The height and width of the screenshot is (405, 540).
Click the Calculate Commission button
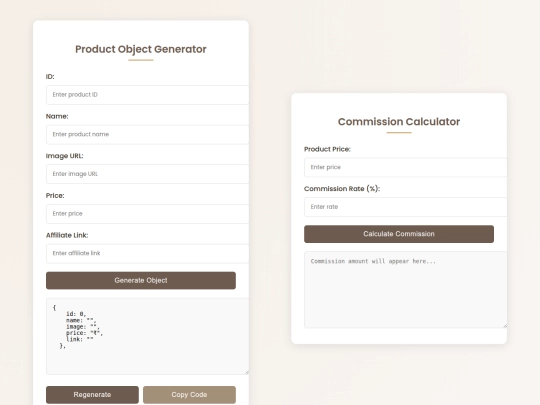coord(399,234)
